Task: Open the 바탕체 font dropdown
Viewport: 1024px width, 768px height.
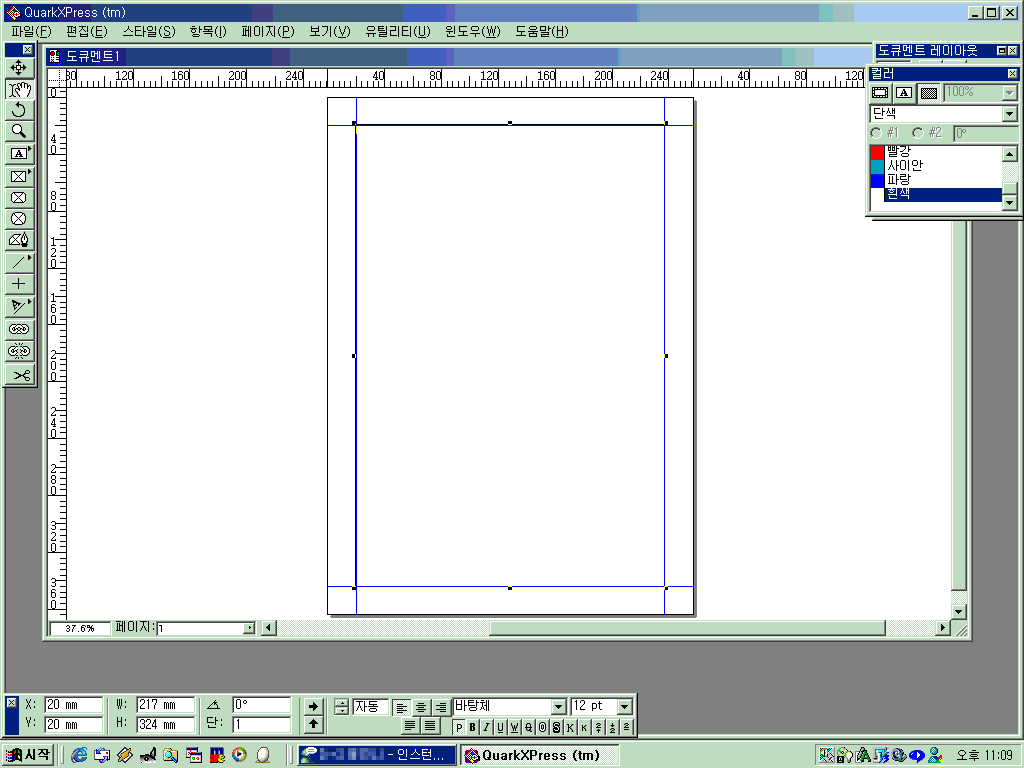Action: pyautogui.click(x=559, y=707)
